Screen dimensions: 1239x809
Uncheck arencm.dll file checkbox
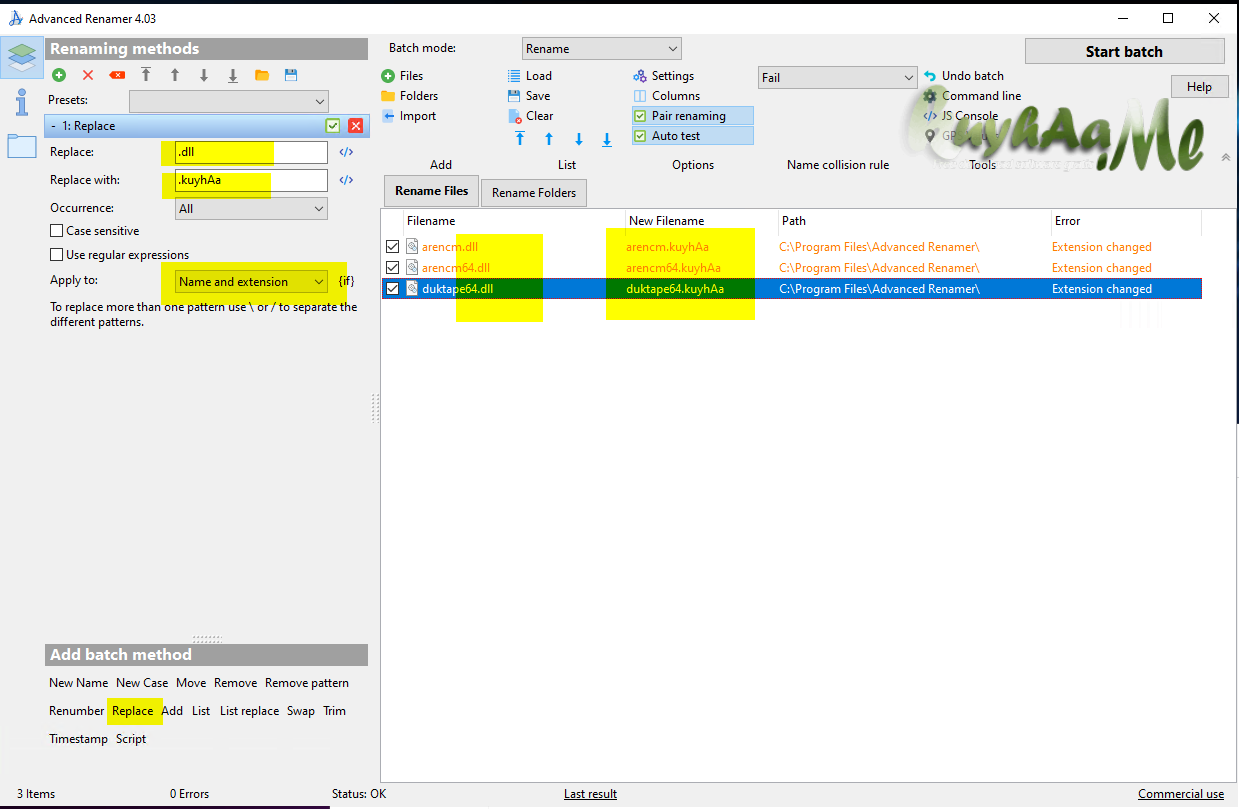[393, 247]
